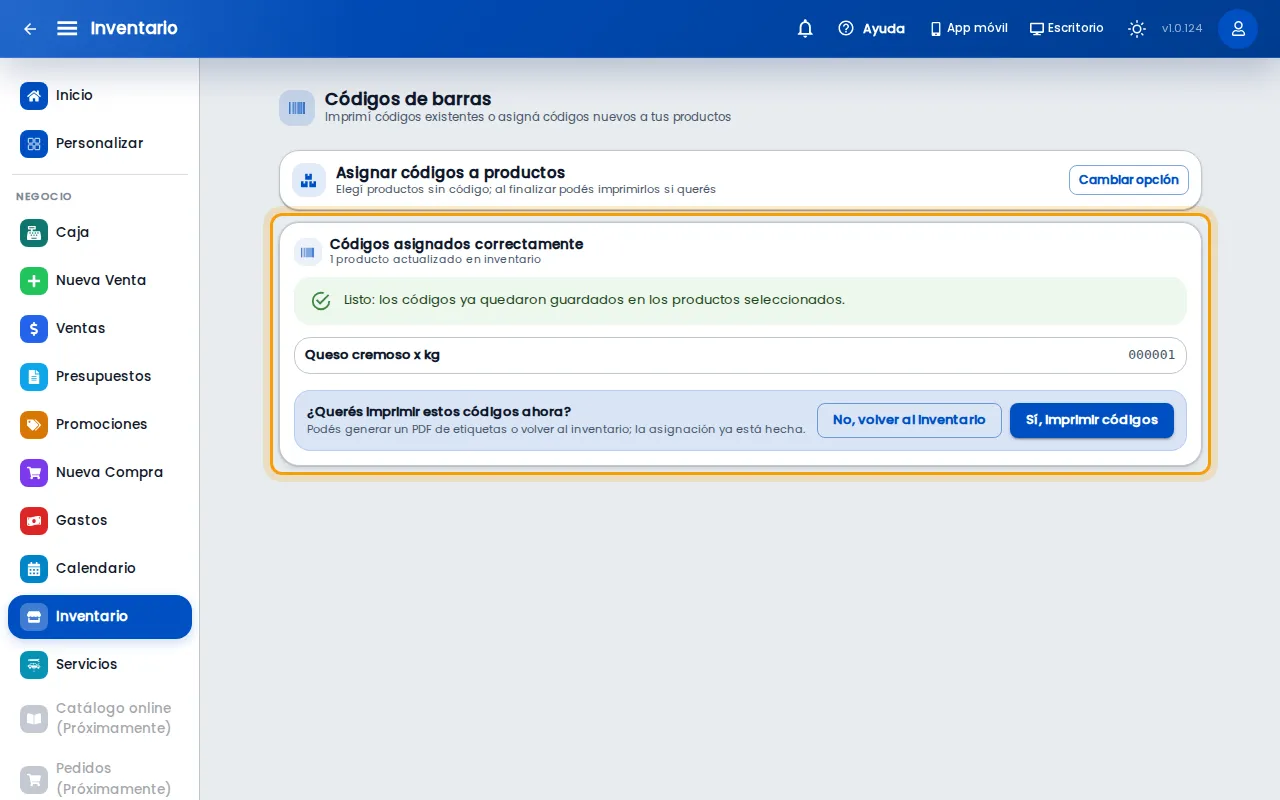The height and width of the screenshot is (800, 1280).
Task: Click the v1.0.124 version label
Action: pos(1182,28)
